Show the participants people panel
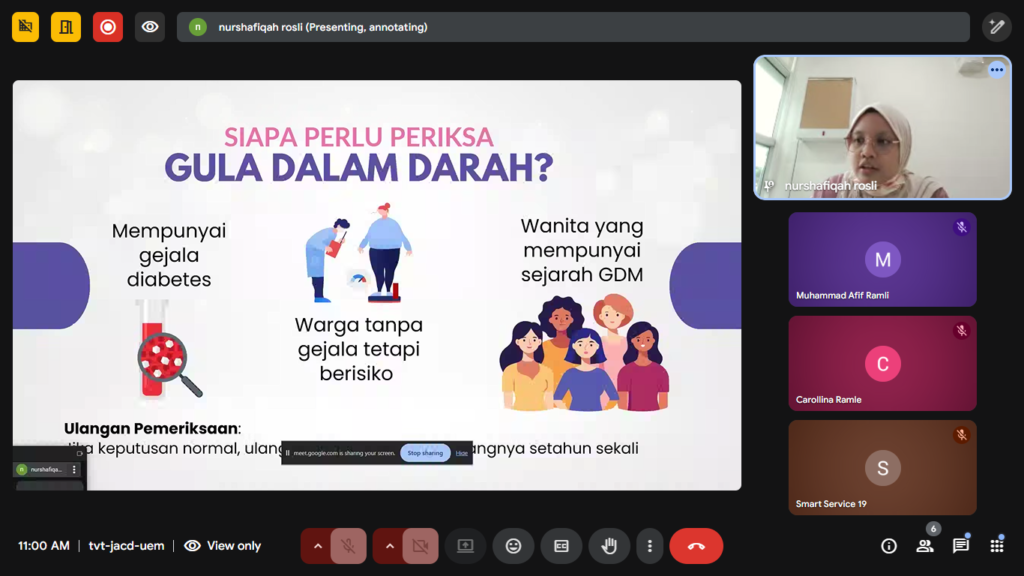Screen dimensions: 1024x576 [925, 546]
